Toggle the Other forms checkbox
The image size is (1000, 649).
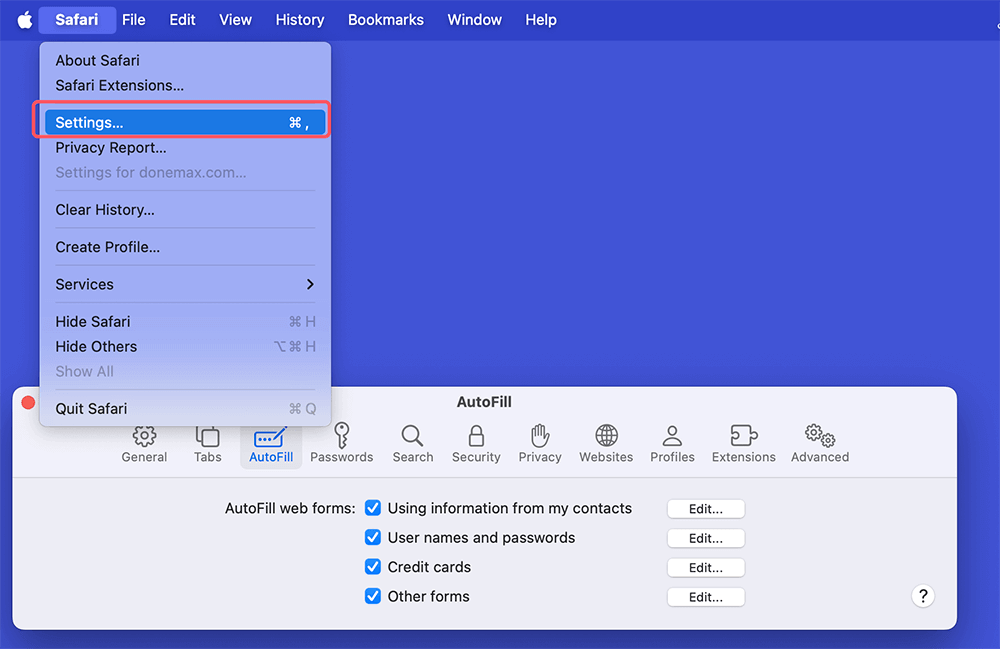pyautogui.click(x=373, y=596)
